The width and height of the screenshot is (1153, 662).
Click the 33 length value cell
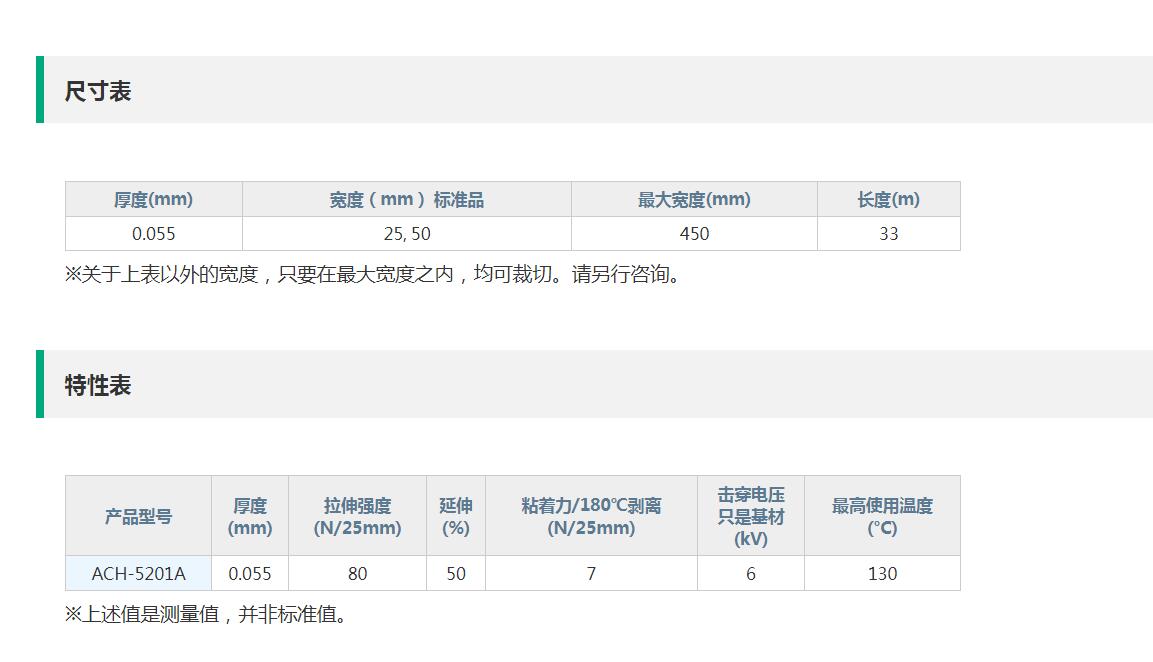889,234
